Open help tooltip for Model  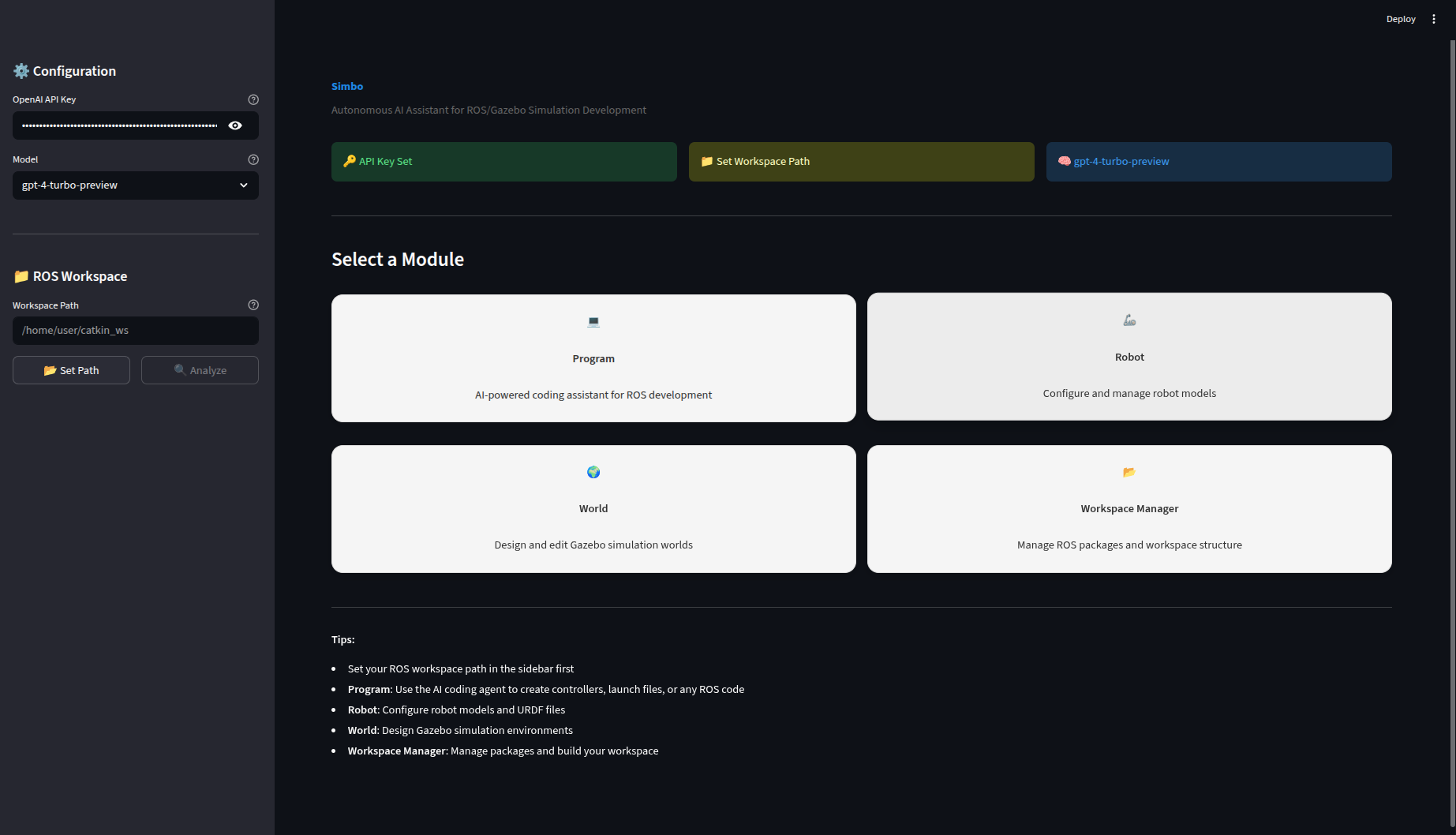tap(253, 159)
